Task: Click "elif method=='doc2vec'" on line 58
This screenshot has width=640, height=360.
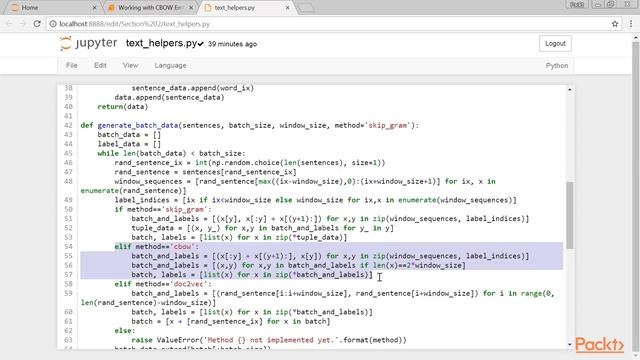Action: coord(163,284)
